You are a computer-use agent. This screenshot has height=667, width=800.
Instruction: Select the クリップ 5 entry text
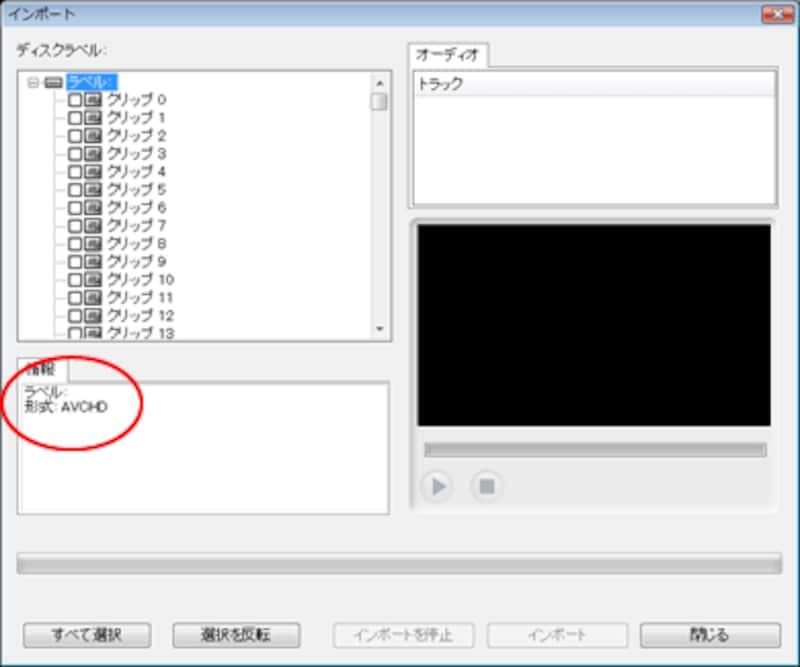point(136,190)
